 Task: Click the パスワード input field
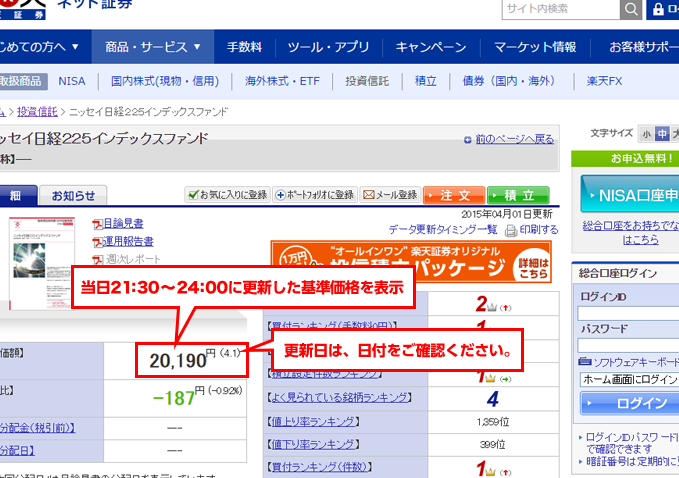point(628,346)
